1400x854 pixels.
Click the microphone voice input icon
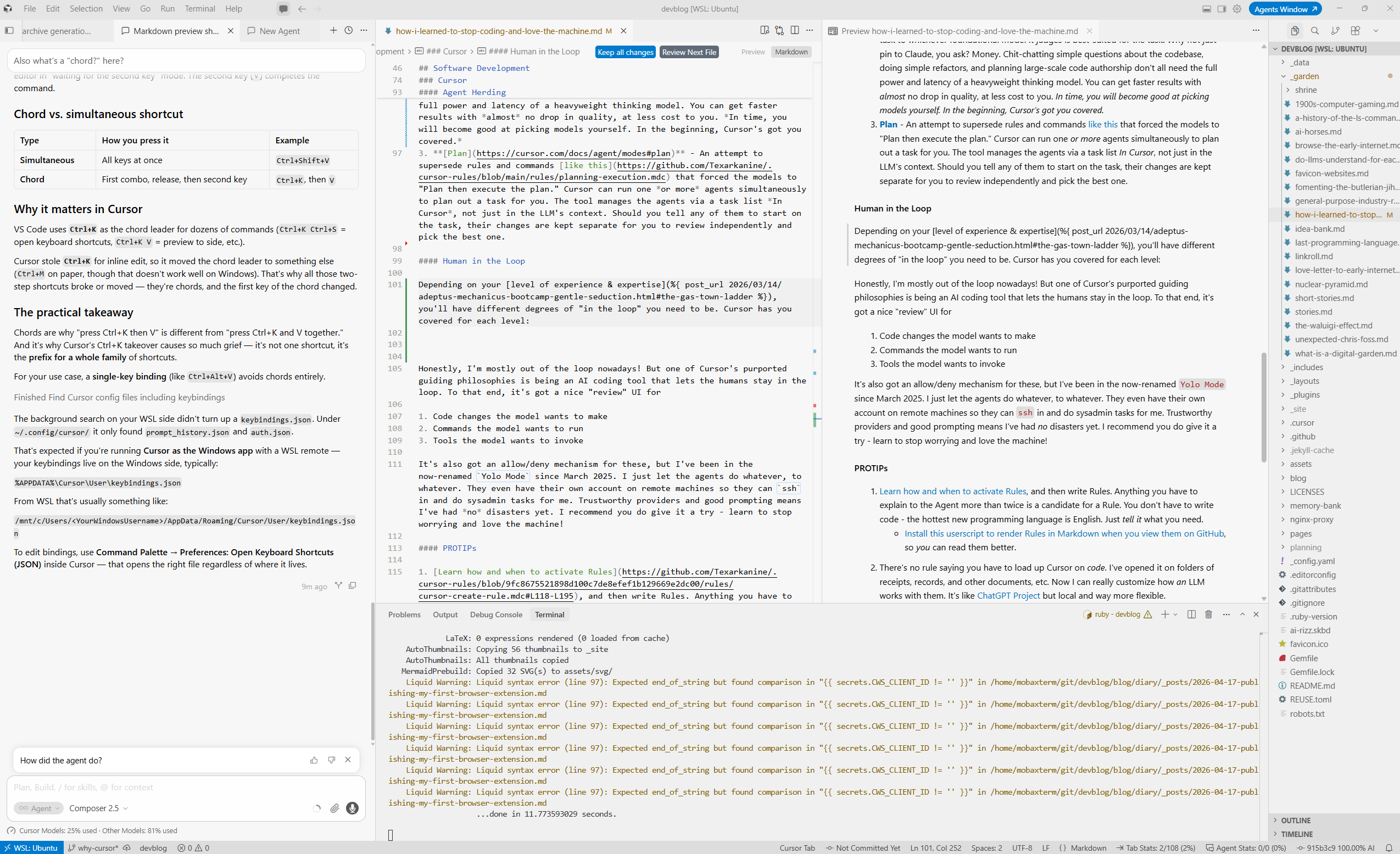coord(352,808)
